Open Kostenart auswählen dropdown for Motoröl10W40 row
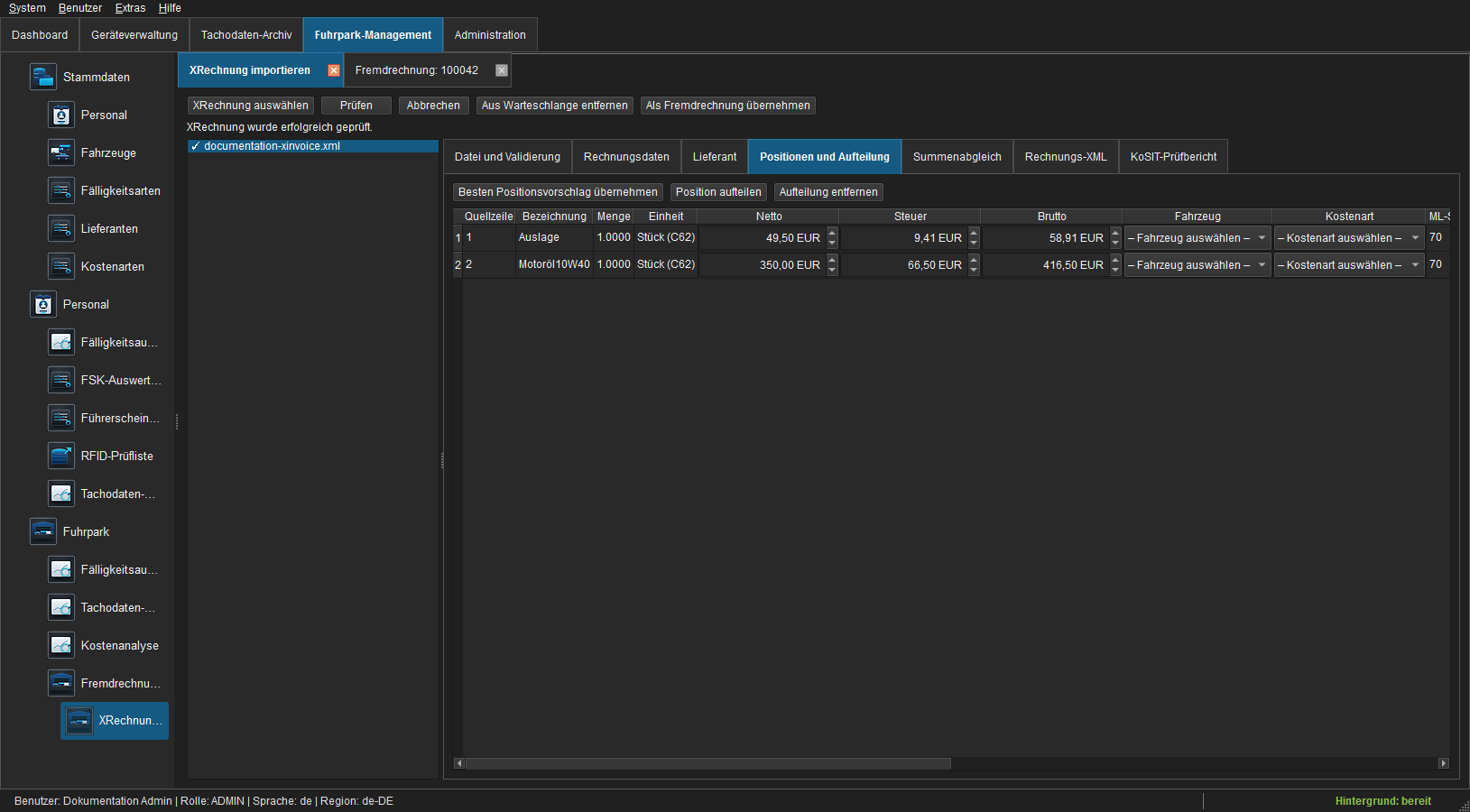The image size is (1470, 812). point(1349,265)
